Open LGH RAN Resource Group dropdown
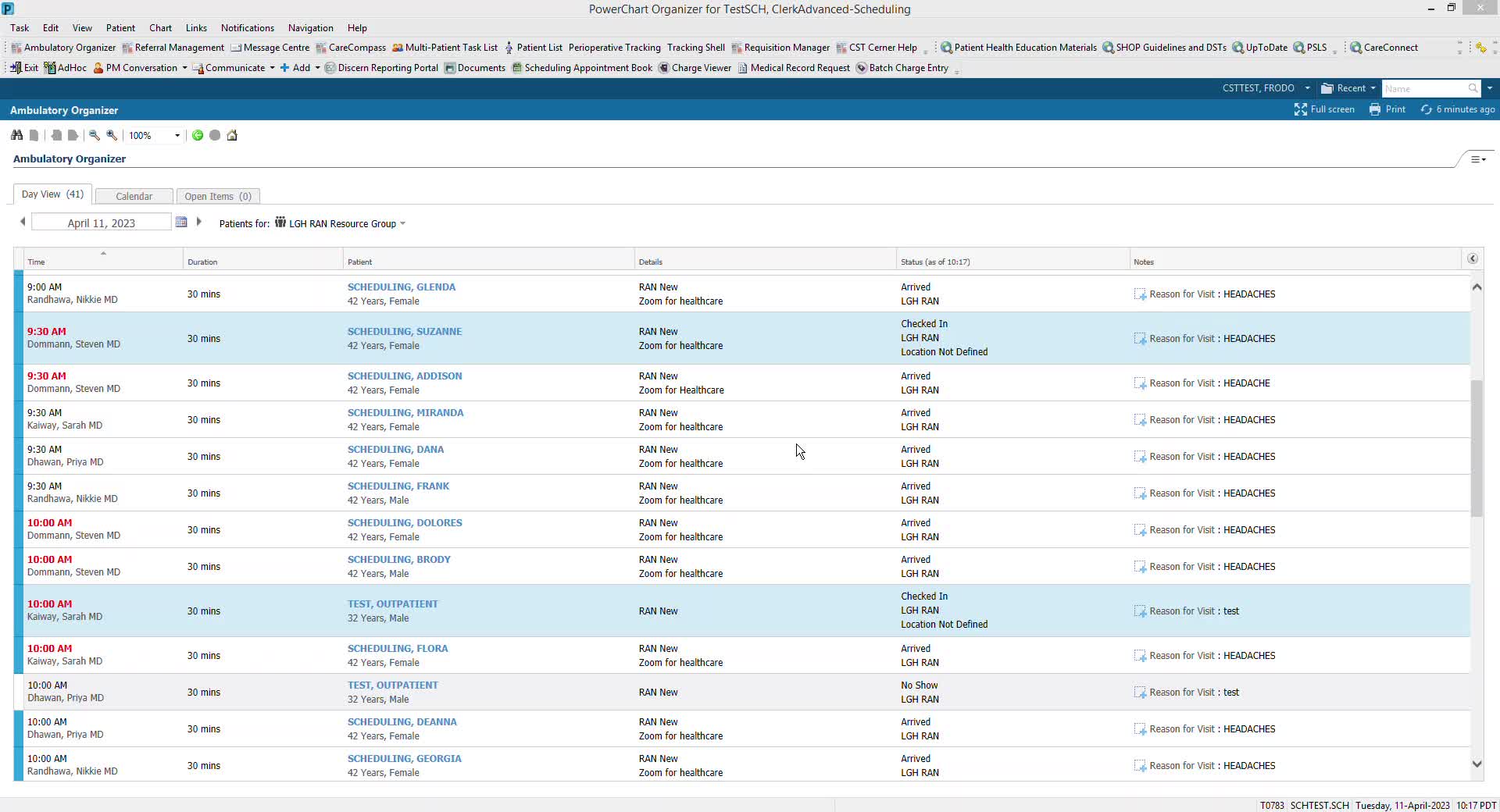This screenshot has width=1500, height=812. click(x=340, y=223)
